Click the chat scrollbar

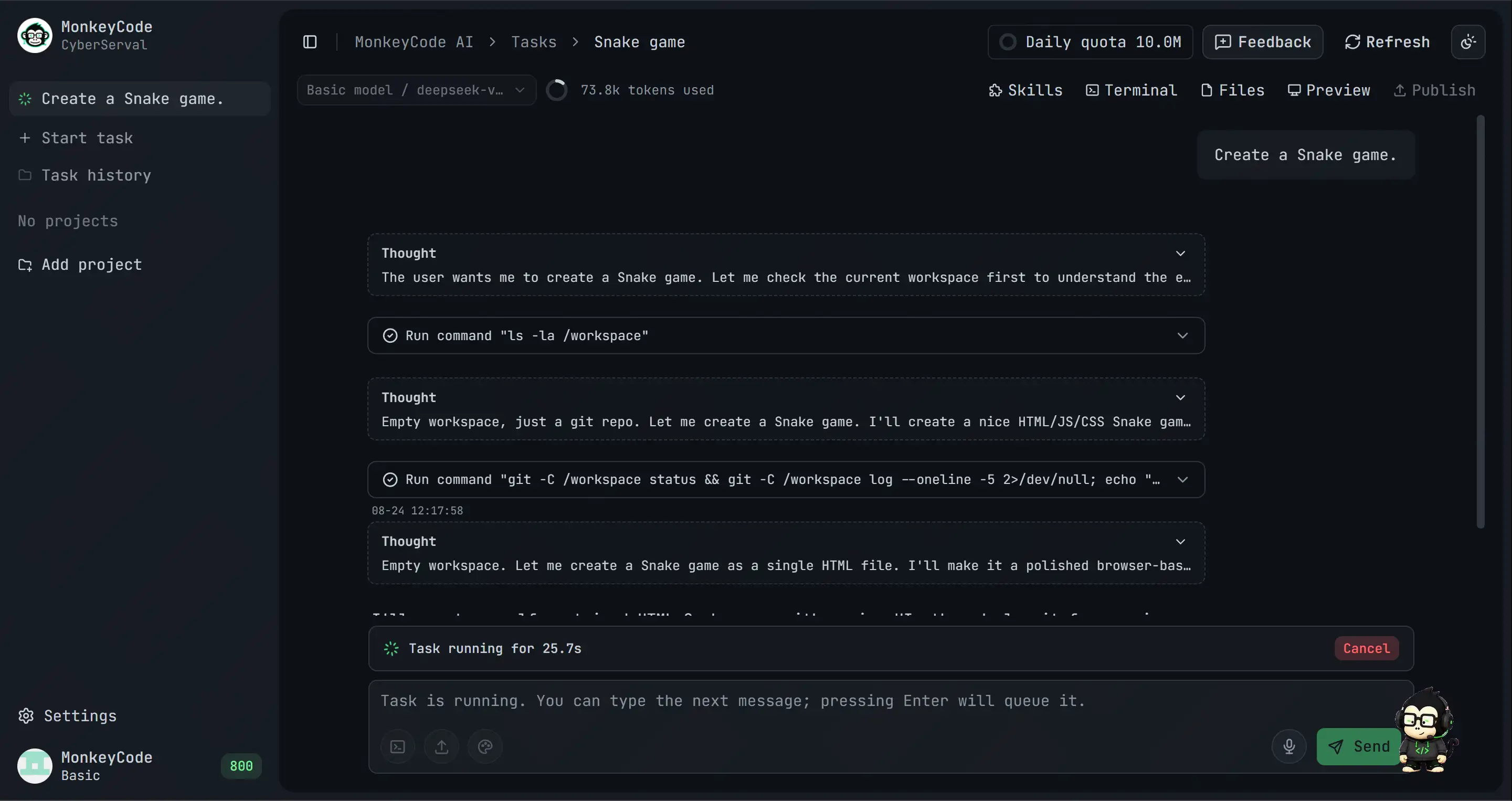click(x=1481, y=322)
